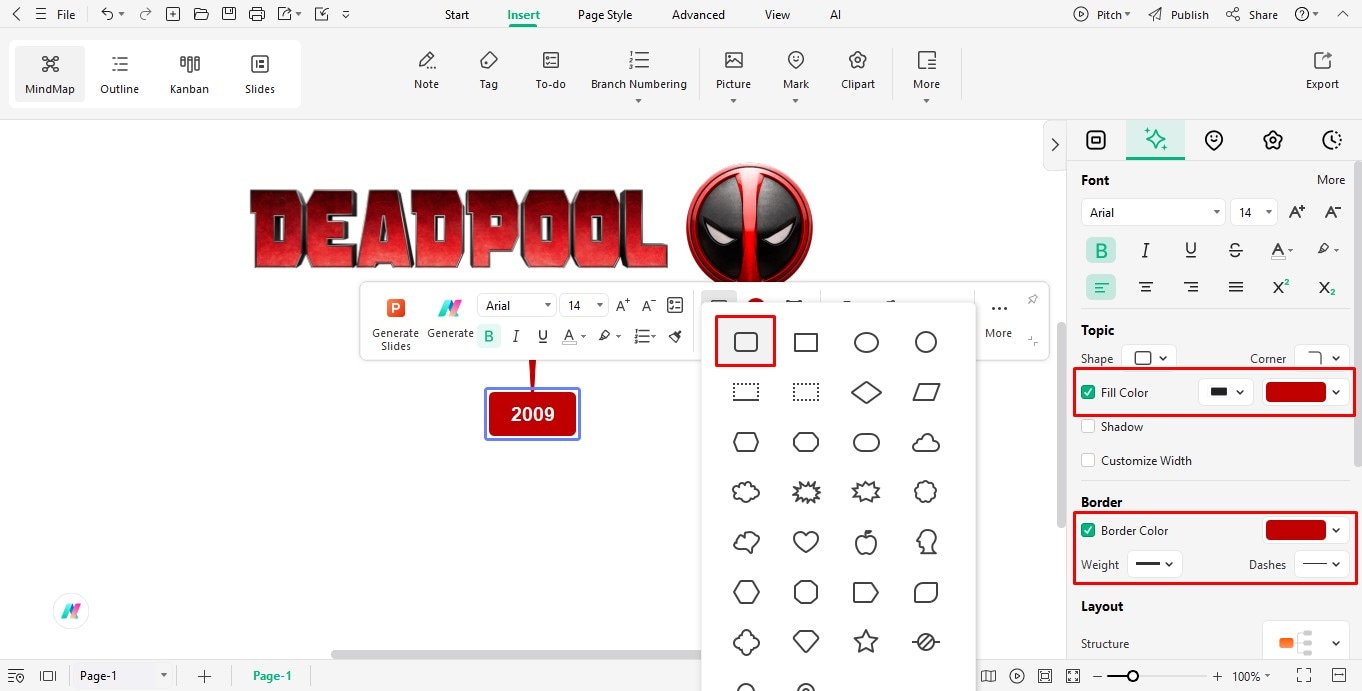Switch to Slides view mode
This screenshot has height=691, width=1362.
pyautogui.click(x=260, y=75)
